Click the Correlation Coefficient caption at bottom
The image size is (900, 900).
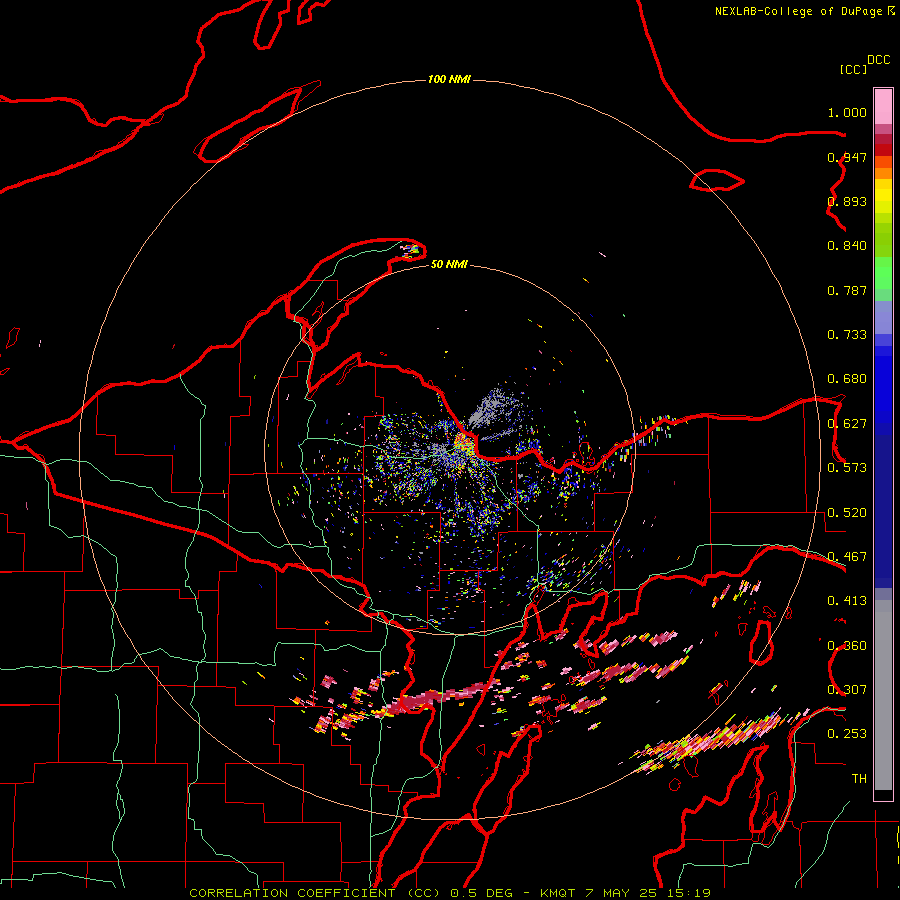(450, 893)
